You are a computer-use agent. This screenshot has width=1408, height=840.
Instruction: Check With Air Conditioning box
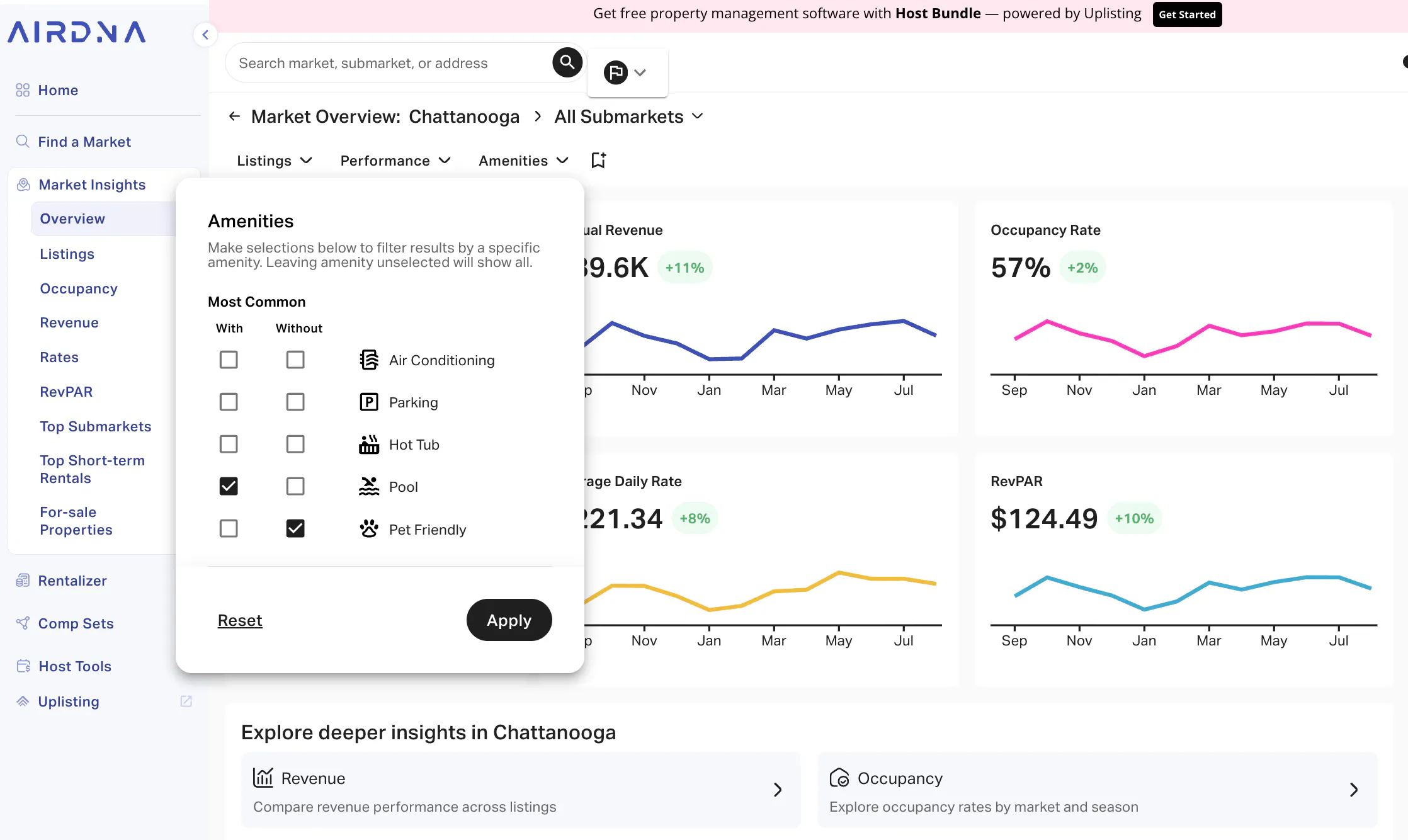(x=229, y=360)
